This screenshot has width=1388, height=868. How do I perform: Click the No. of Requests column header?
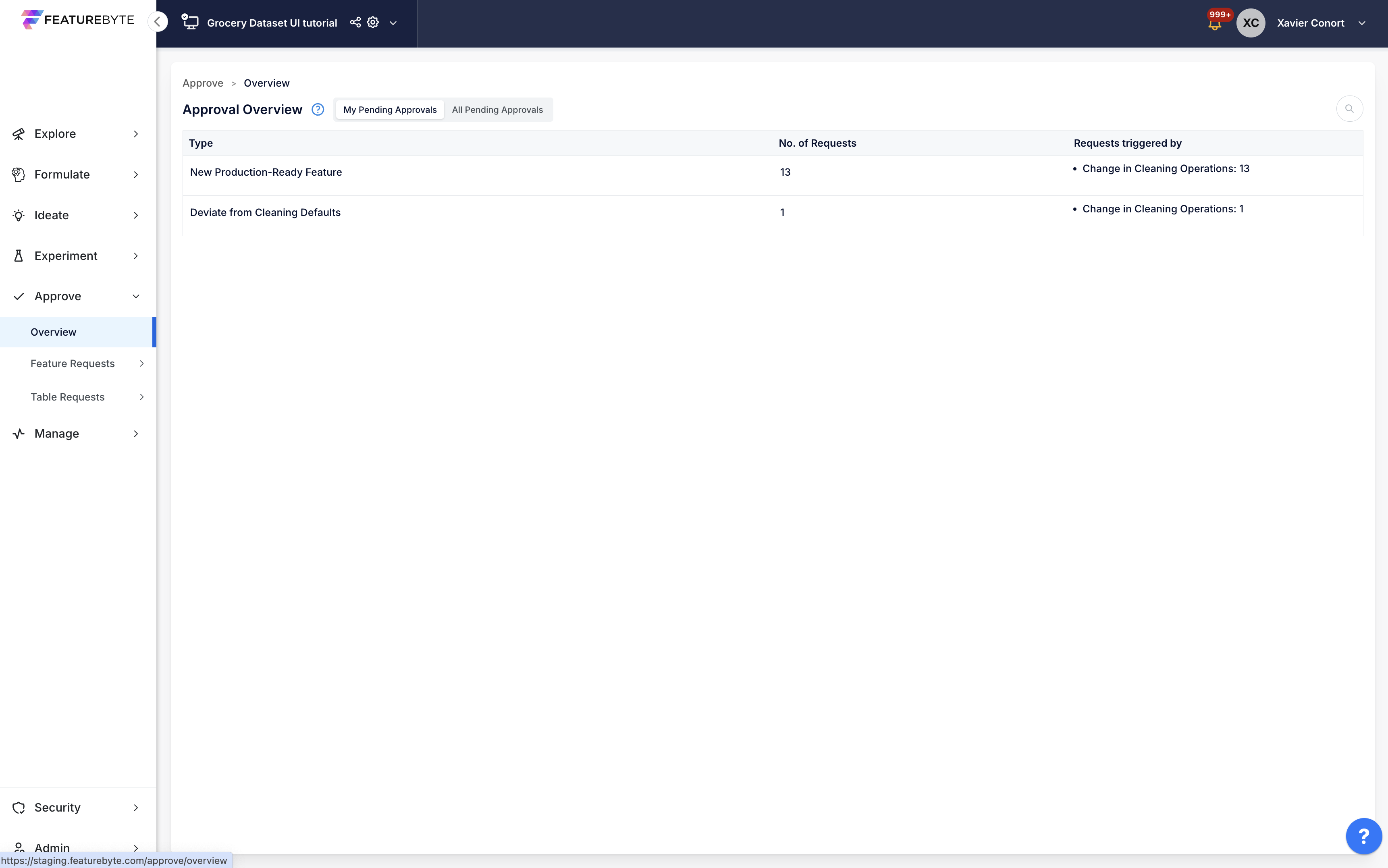click(817, 143)
